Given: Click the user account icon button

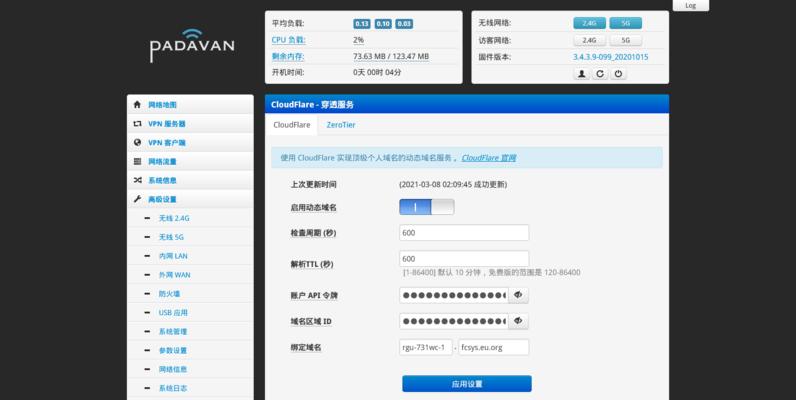Looking at the screenshot, I should point(582,74).
